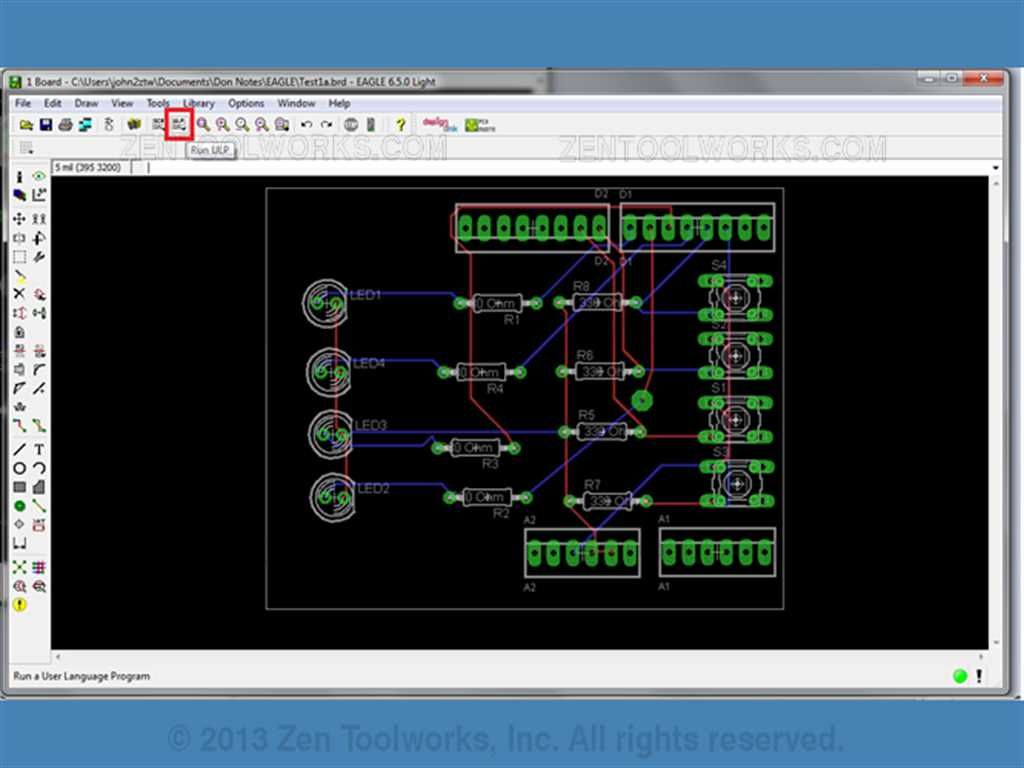1024x768 pixels.
Task: Open Help with the yellow question mark
Action: 401,125
